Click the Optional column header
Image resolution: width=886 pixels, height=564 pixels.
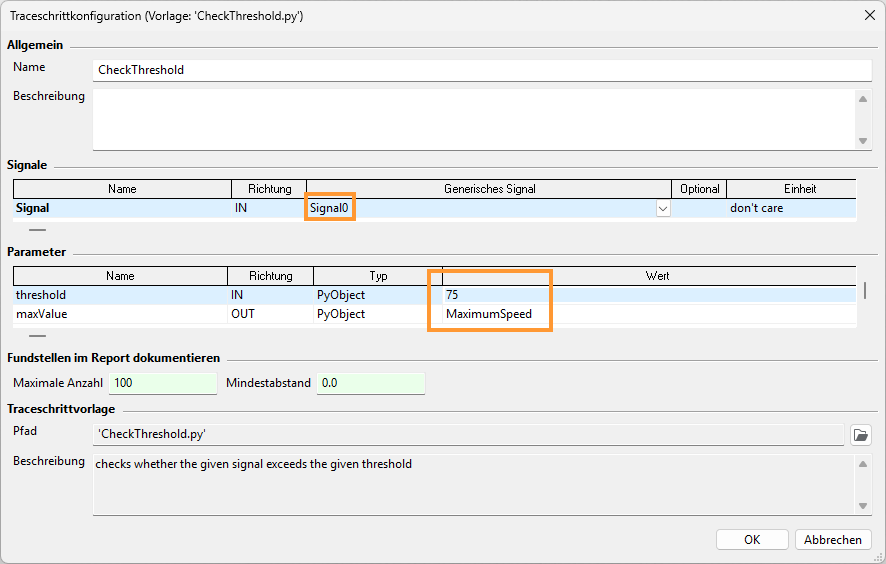700,189
